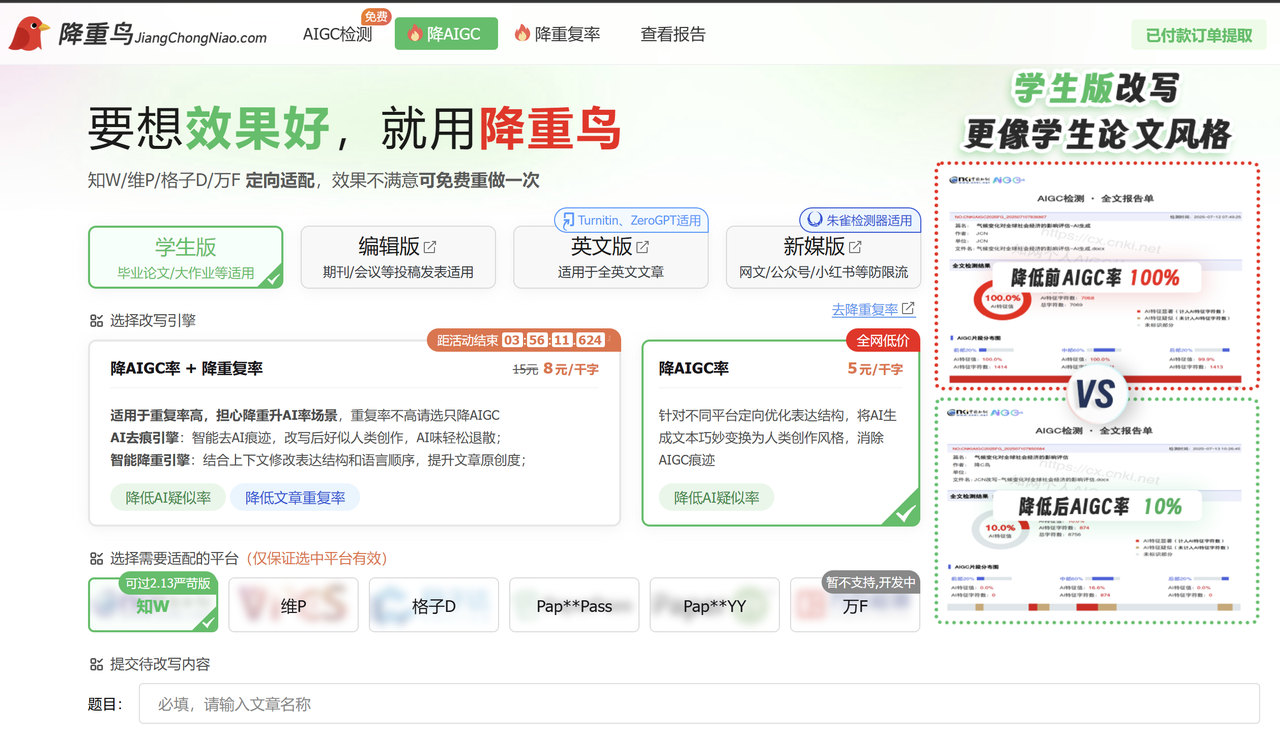The width and height of the screenshot is (1280, 738).
Task: Click the 降低文章重复率 tag
Action: 295,497
